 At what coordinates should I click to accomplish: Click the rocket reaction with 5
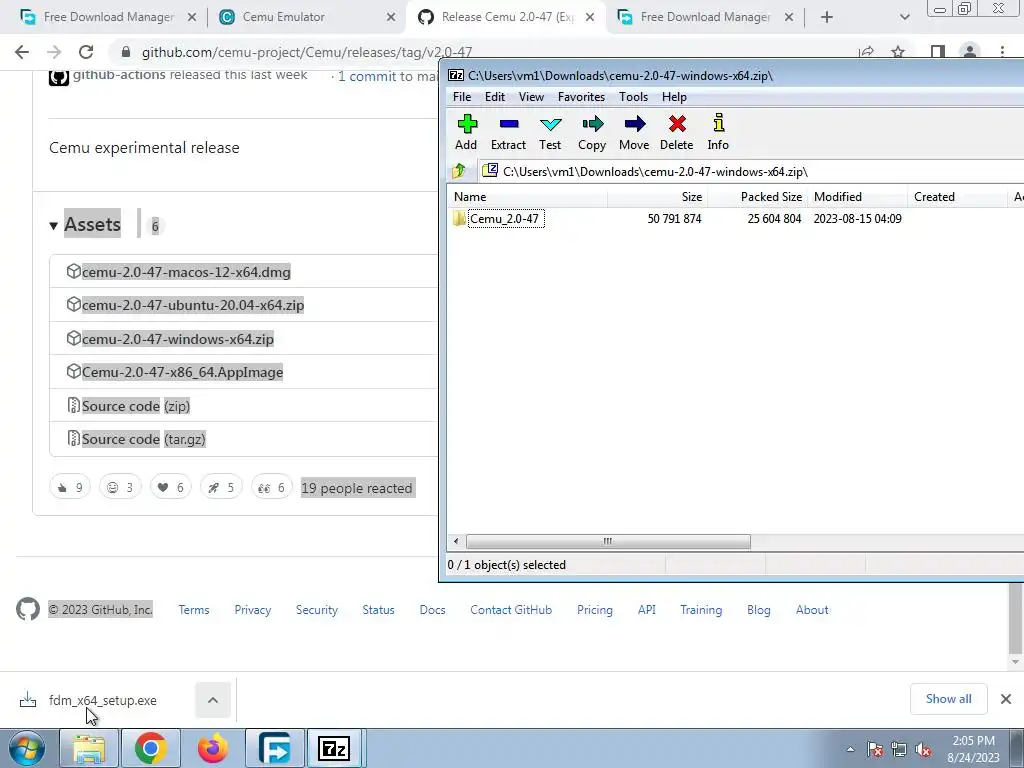pos(221,487)
